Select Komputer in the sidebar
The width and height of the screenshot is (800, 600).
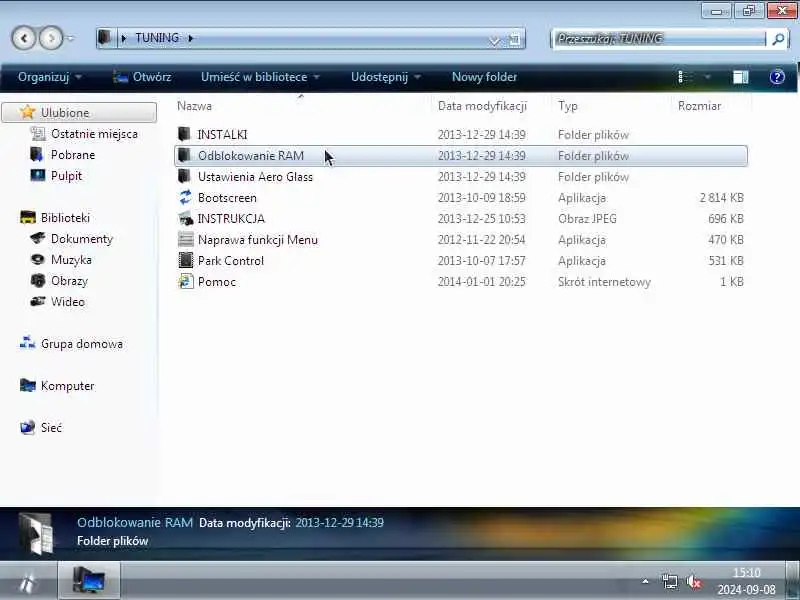click(x=67, y=386)
